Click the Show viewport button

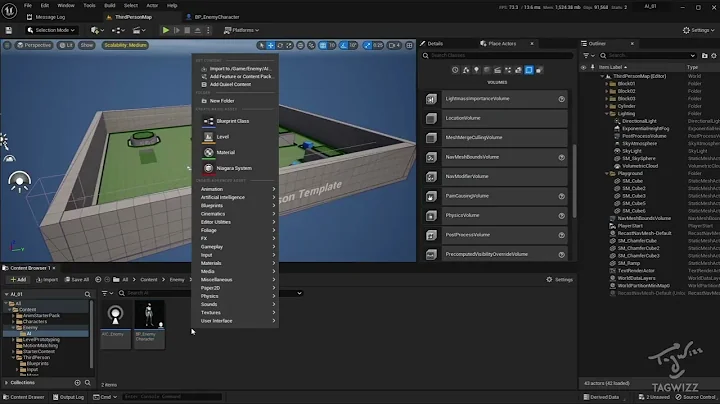click(87, 45)
